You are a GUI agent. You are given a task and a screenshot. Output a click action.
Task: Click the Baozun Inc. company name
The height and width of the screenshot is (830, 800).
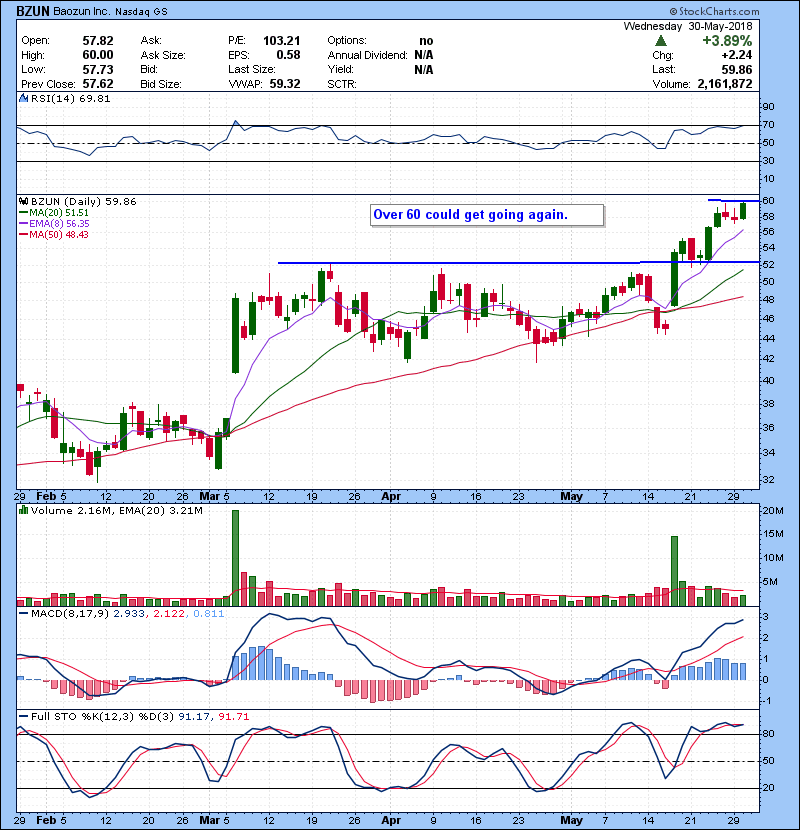coord(81,12)
